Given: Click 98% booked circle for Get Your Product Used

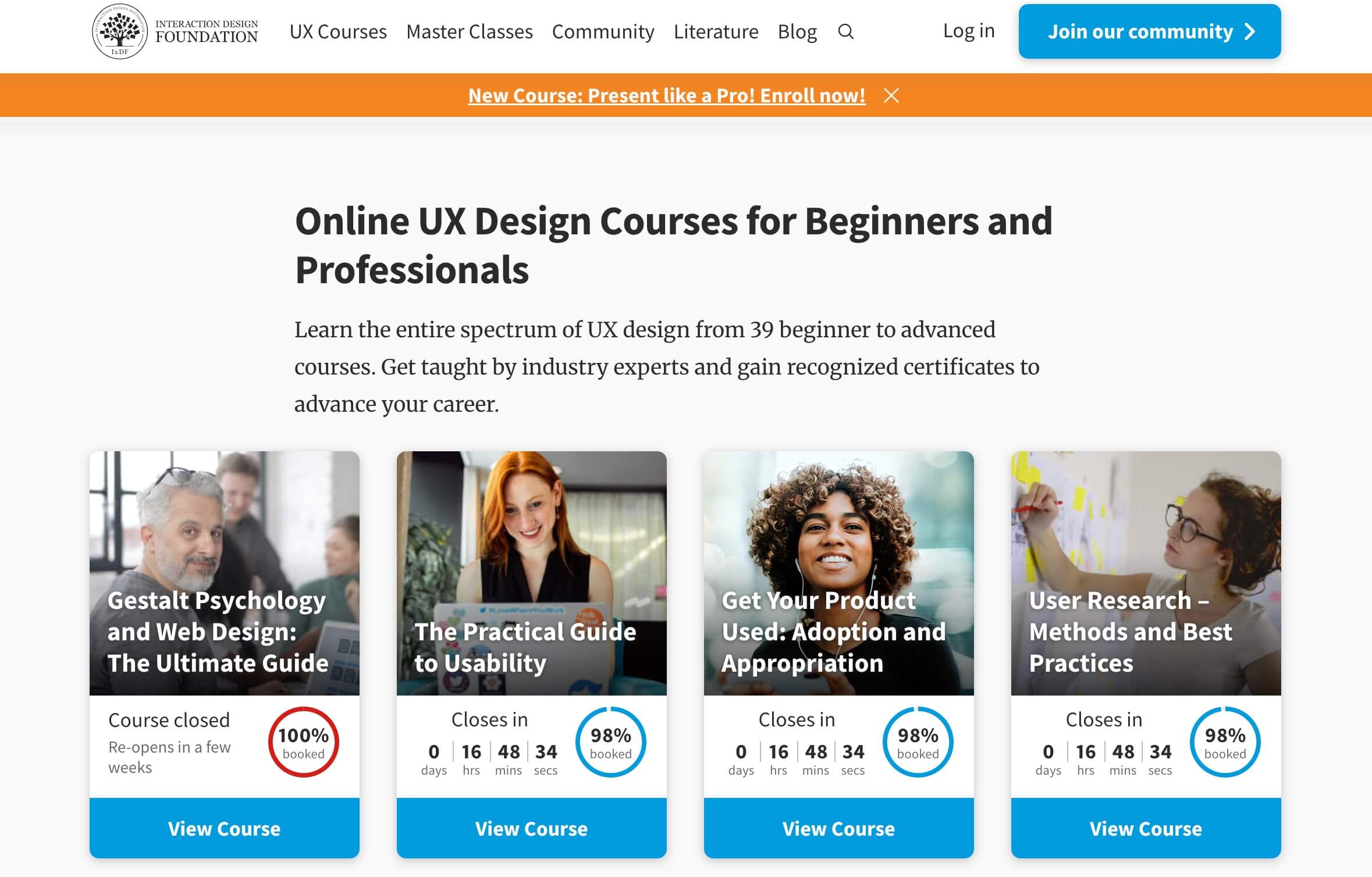Looking at the screenshot, I should [x=918, y=742].
